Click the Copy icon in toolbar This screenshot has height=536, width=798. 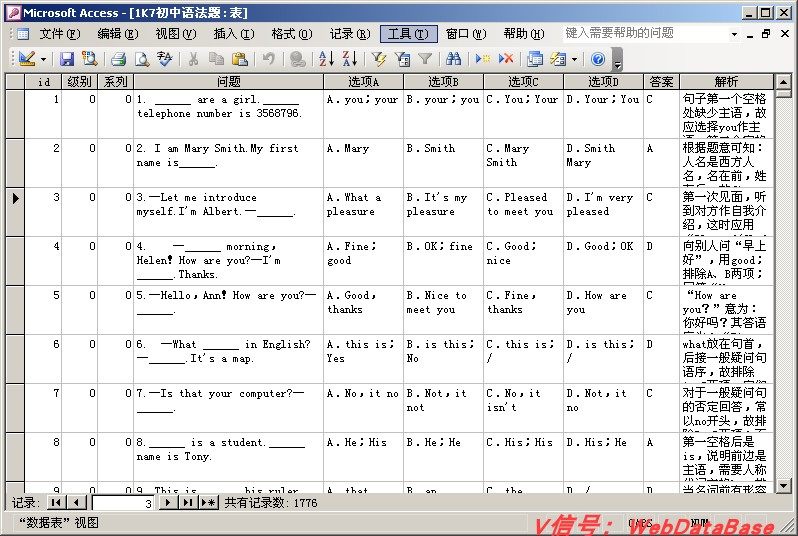(x=217, y=59)
